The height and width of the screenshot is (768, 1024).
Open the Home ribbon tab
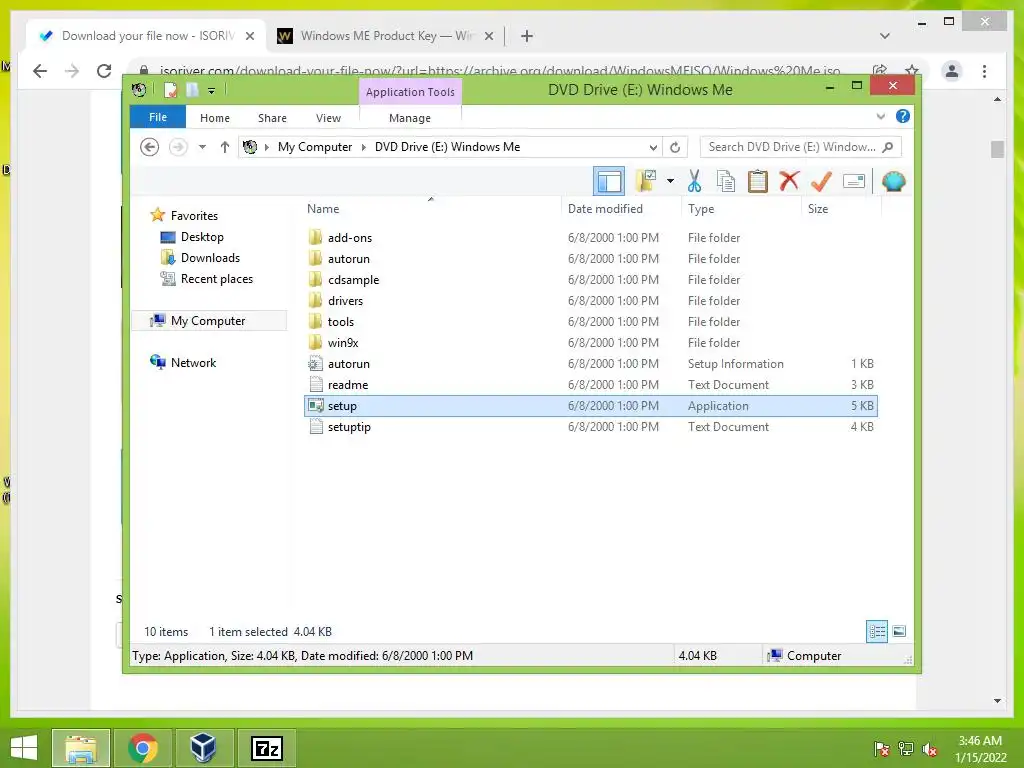click(215, 118)
